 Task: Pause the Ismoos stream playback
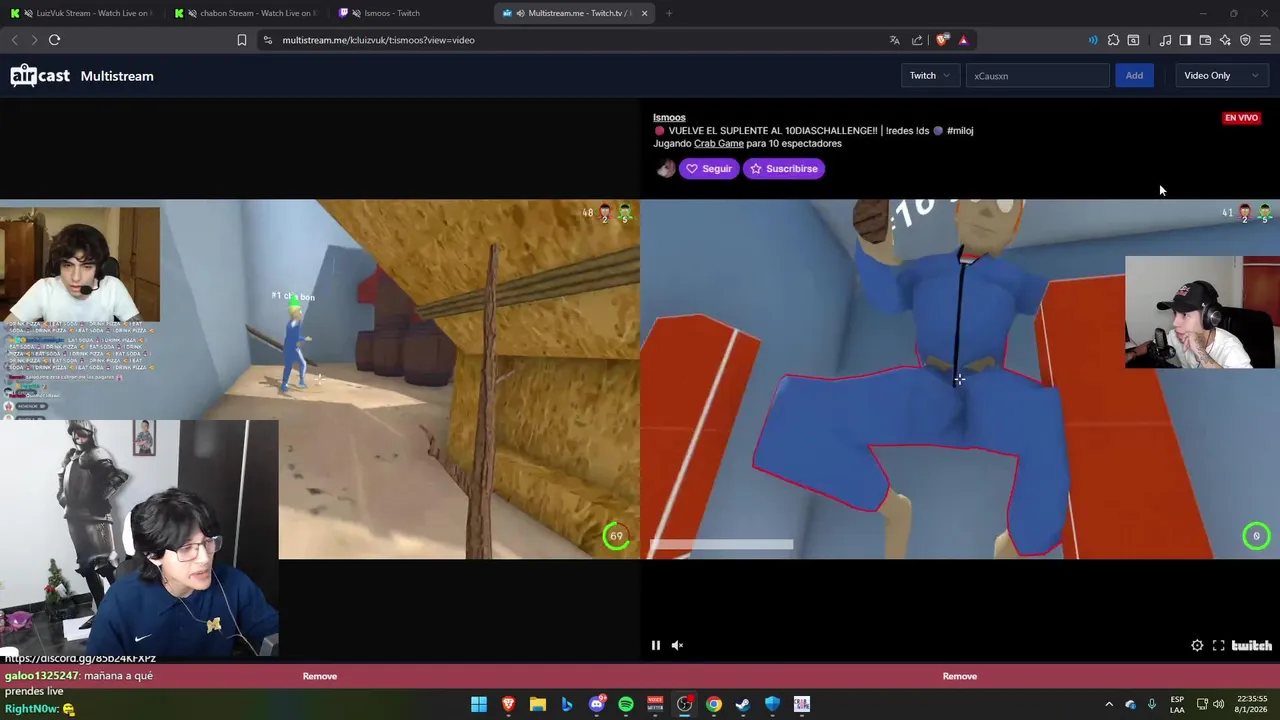(x=656, y=645)
